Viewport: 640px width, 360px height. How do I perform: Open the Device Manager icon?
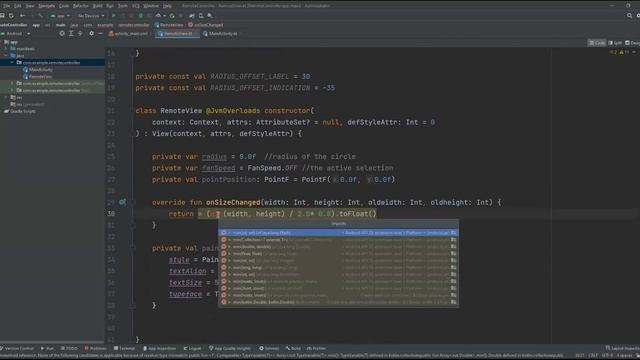201,16
